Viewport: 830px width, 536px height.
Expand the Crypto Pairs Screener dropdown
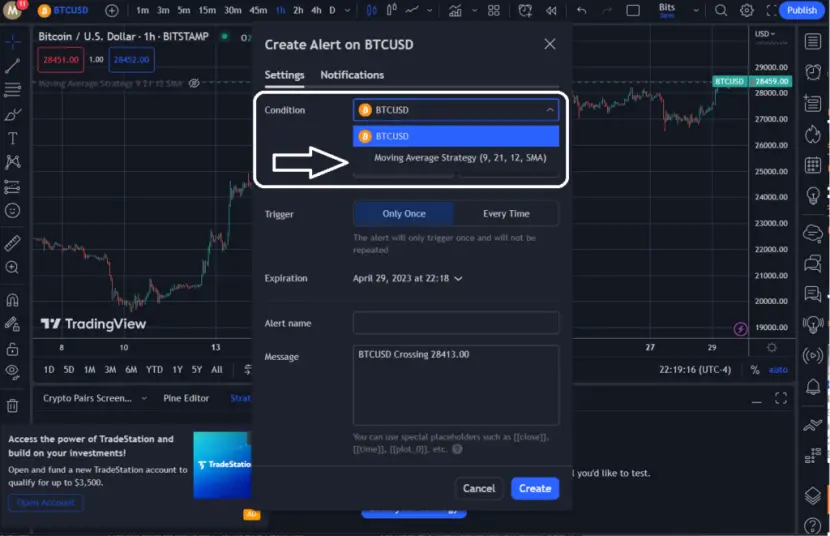[144, 398]
